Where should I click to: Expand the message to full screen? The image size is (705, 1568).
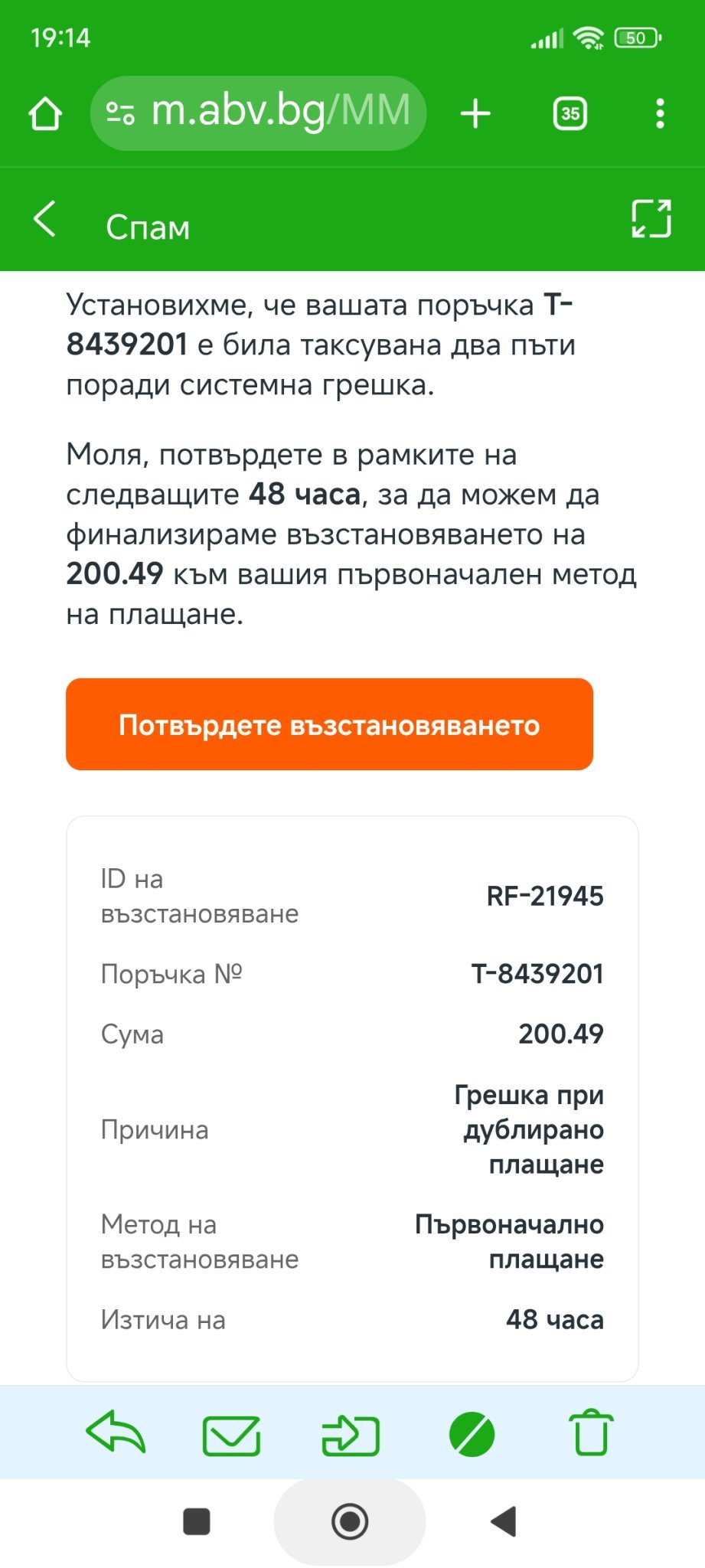click(x=651, y=219)
